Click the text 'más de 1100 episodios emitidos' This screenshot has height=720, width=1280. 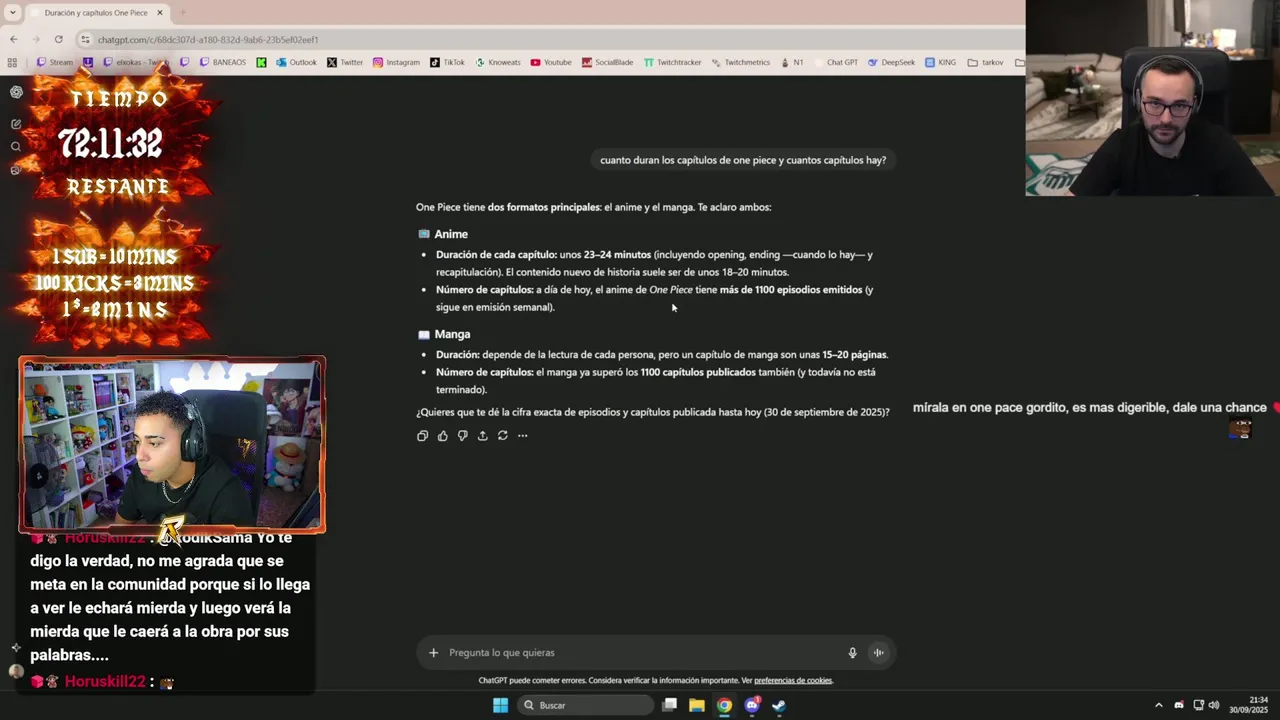(x=791, y=290)
